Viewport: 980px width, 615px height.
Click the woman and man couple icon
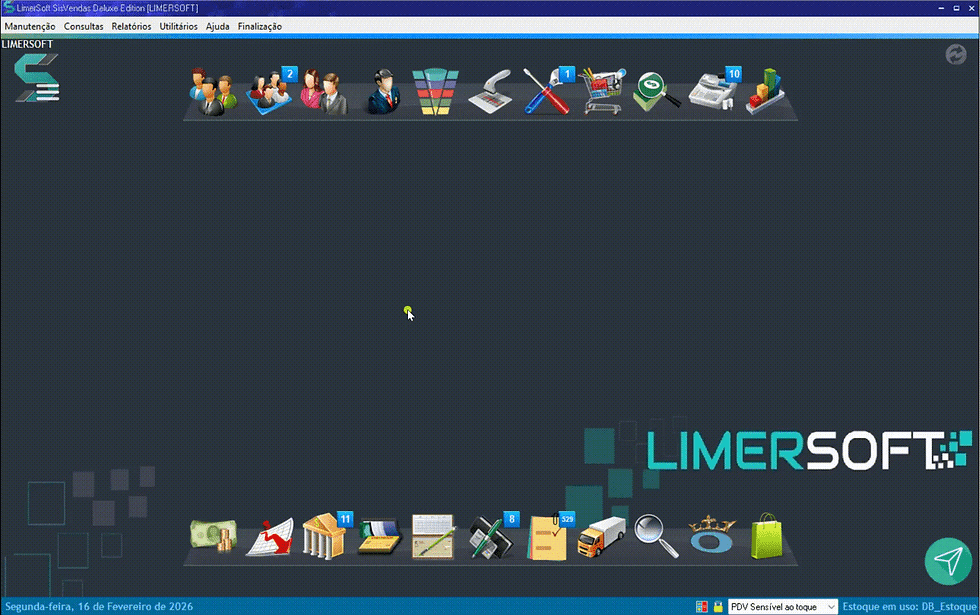click(x=324, y=92)
